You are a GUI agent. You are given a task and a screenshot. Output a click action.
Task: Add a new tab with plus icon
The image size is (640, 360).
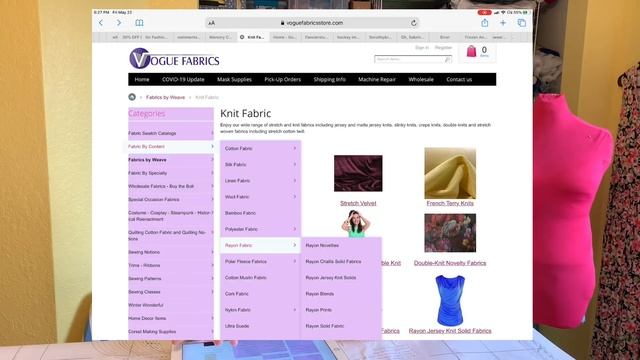503,23
